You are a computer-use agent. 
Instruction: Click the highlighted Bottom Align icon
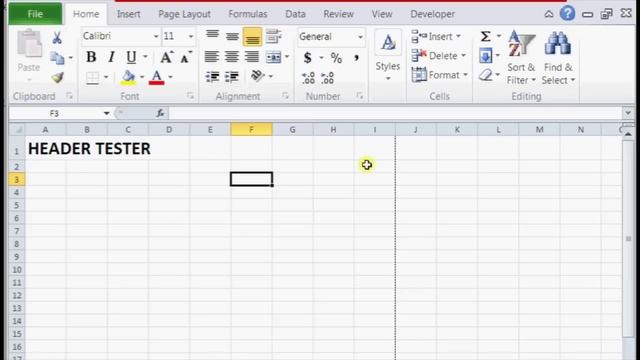click(253, 36)
